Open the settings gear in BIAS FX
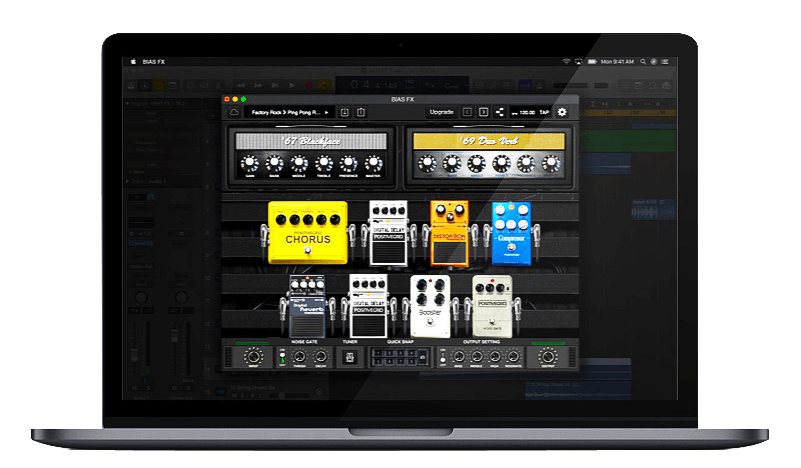 (x=562, y=112)
